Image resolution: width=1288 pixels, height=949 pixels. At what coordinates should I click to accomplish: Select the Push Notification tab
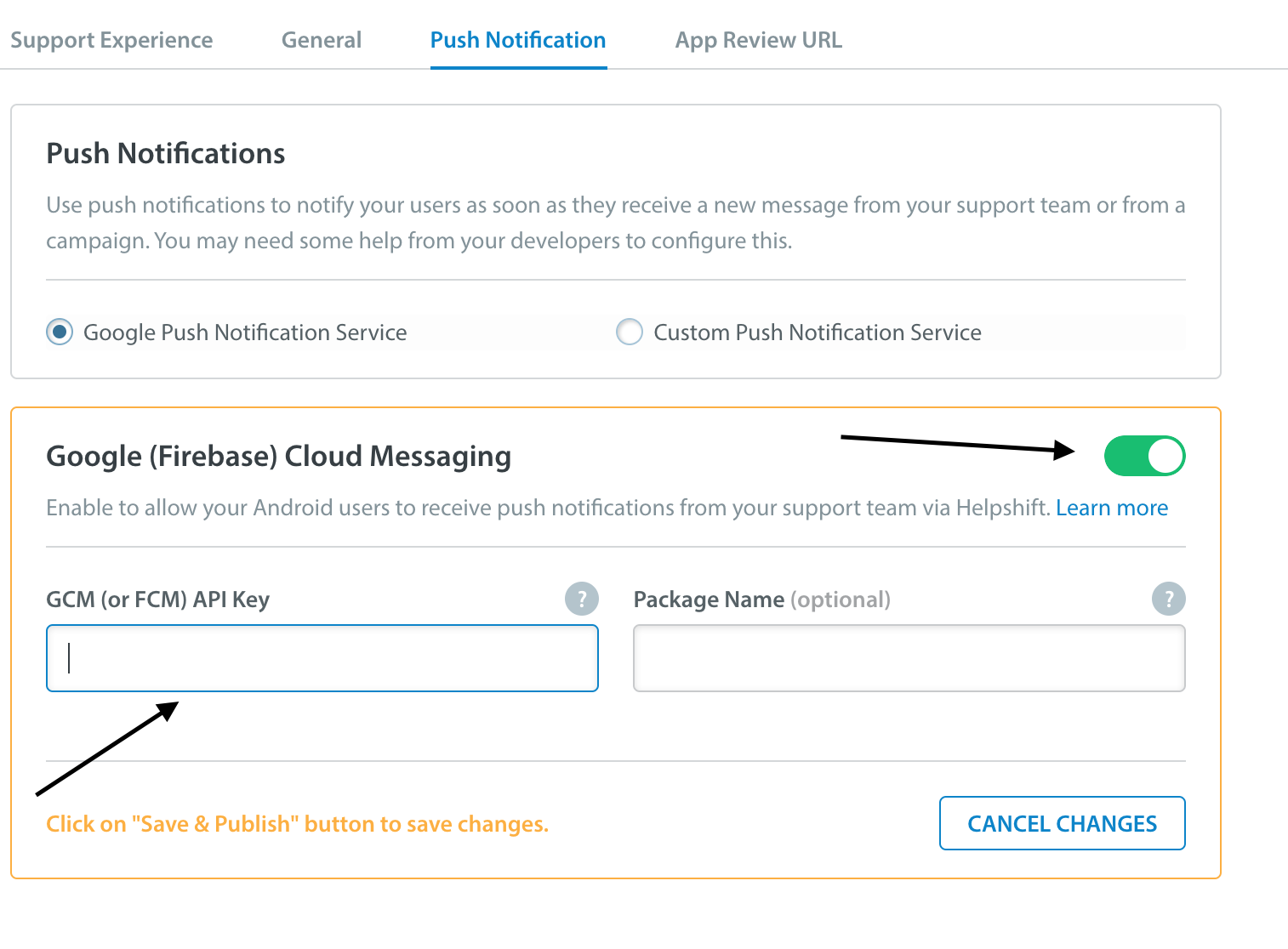tap(518, 40)
